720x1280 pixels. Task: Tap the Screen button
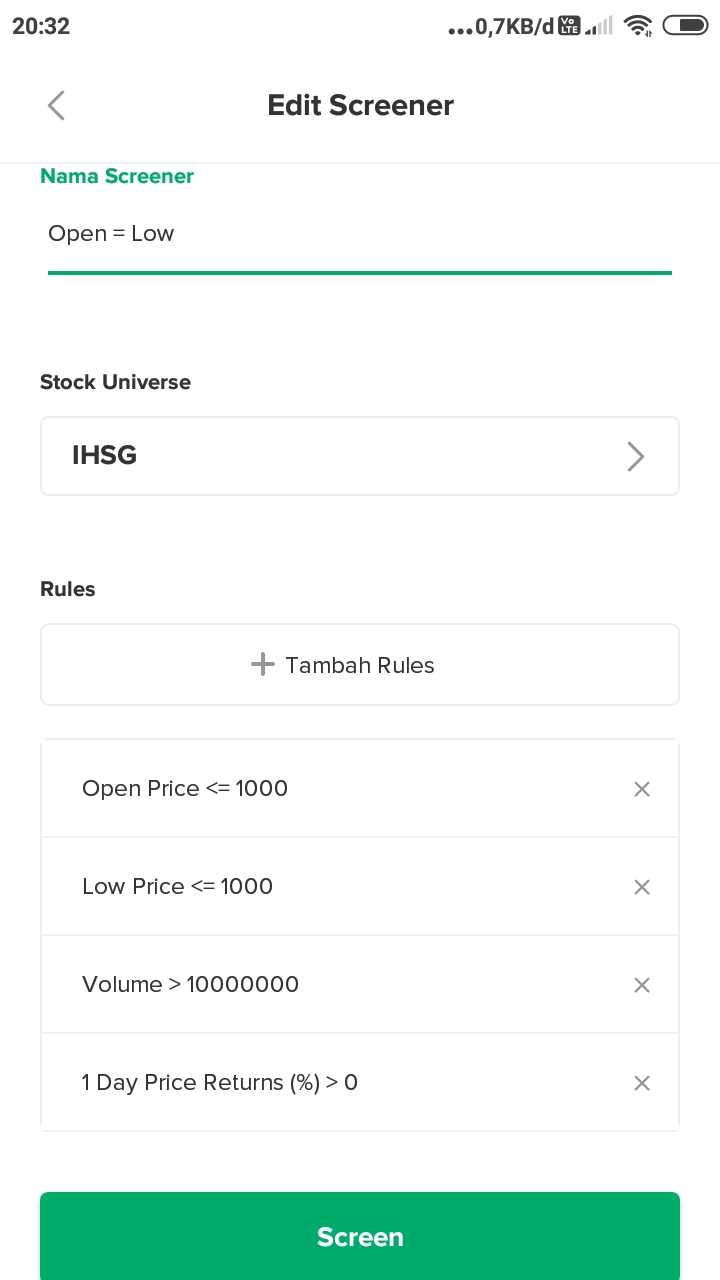[x=360, y=1236]
